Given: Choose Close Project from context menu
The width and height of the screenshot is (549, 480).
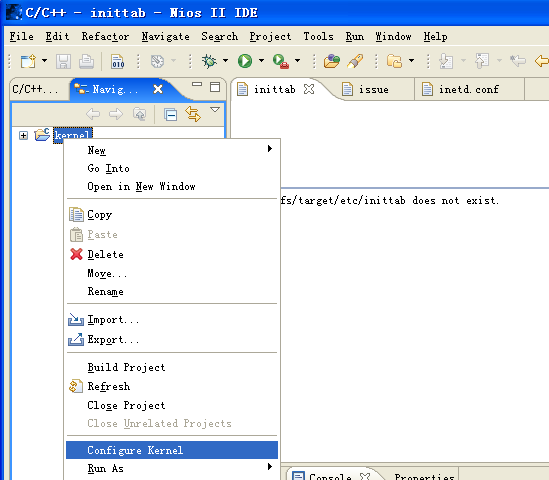Looking at the screenshot, I should tap(172, 405).
